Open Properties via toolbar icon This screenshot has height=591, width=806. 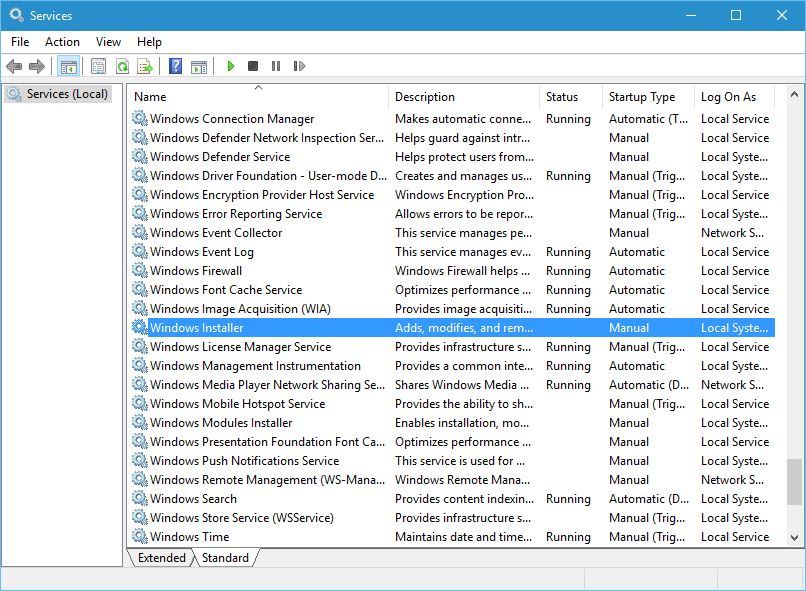(98, 67)
